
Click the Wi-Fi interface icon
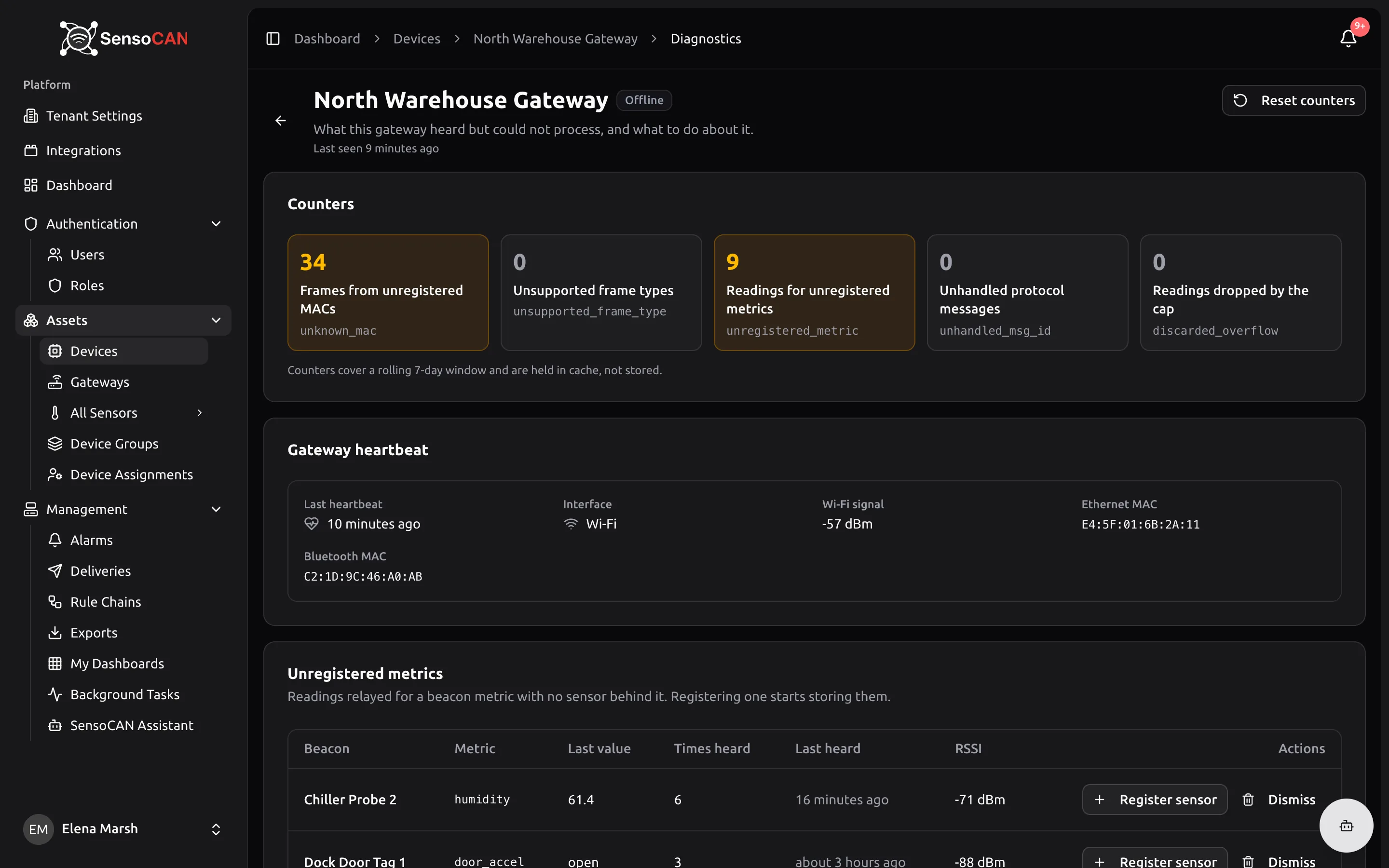[571, 524]
